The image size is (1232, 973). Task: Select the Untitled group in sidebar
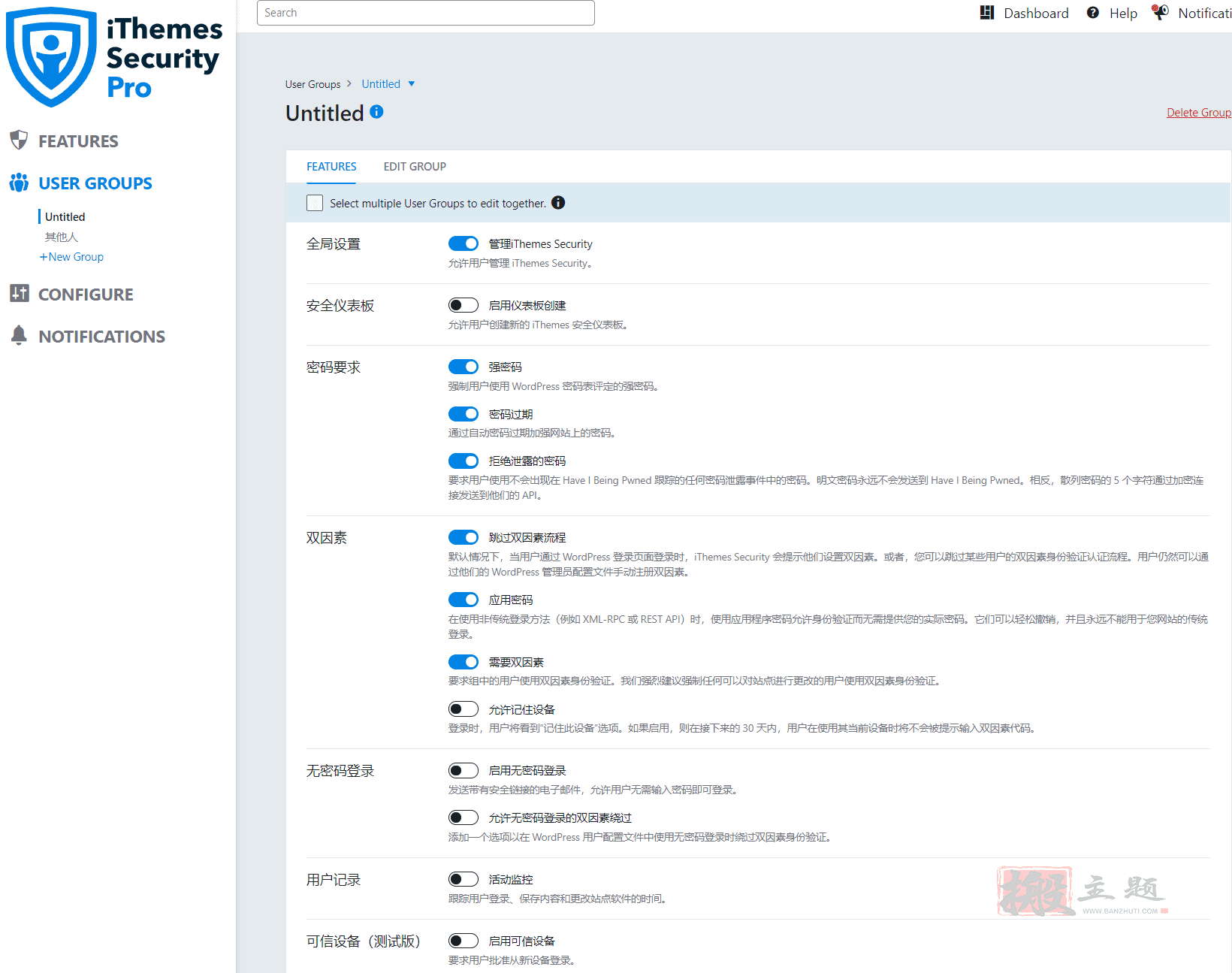coord(65,216)
